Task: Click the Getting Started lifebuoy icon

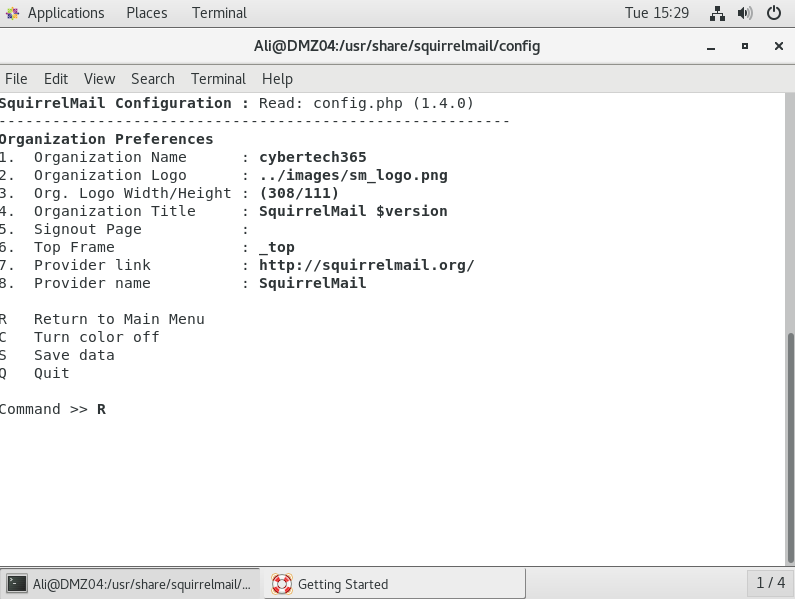Action: [x=281, y=584]
